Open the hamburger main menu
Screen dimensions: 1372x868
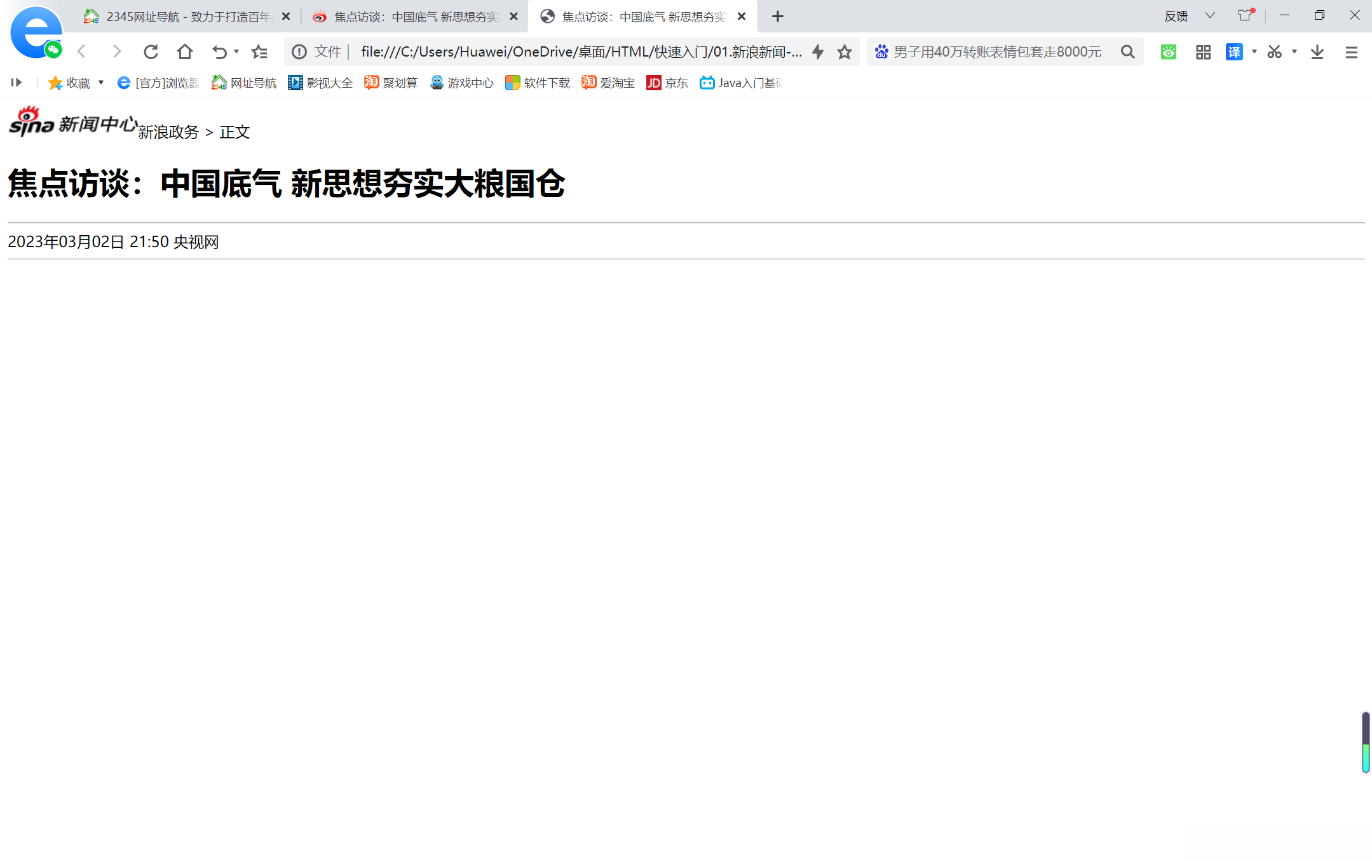1352,51
